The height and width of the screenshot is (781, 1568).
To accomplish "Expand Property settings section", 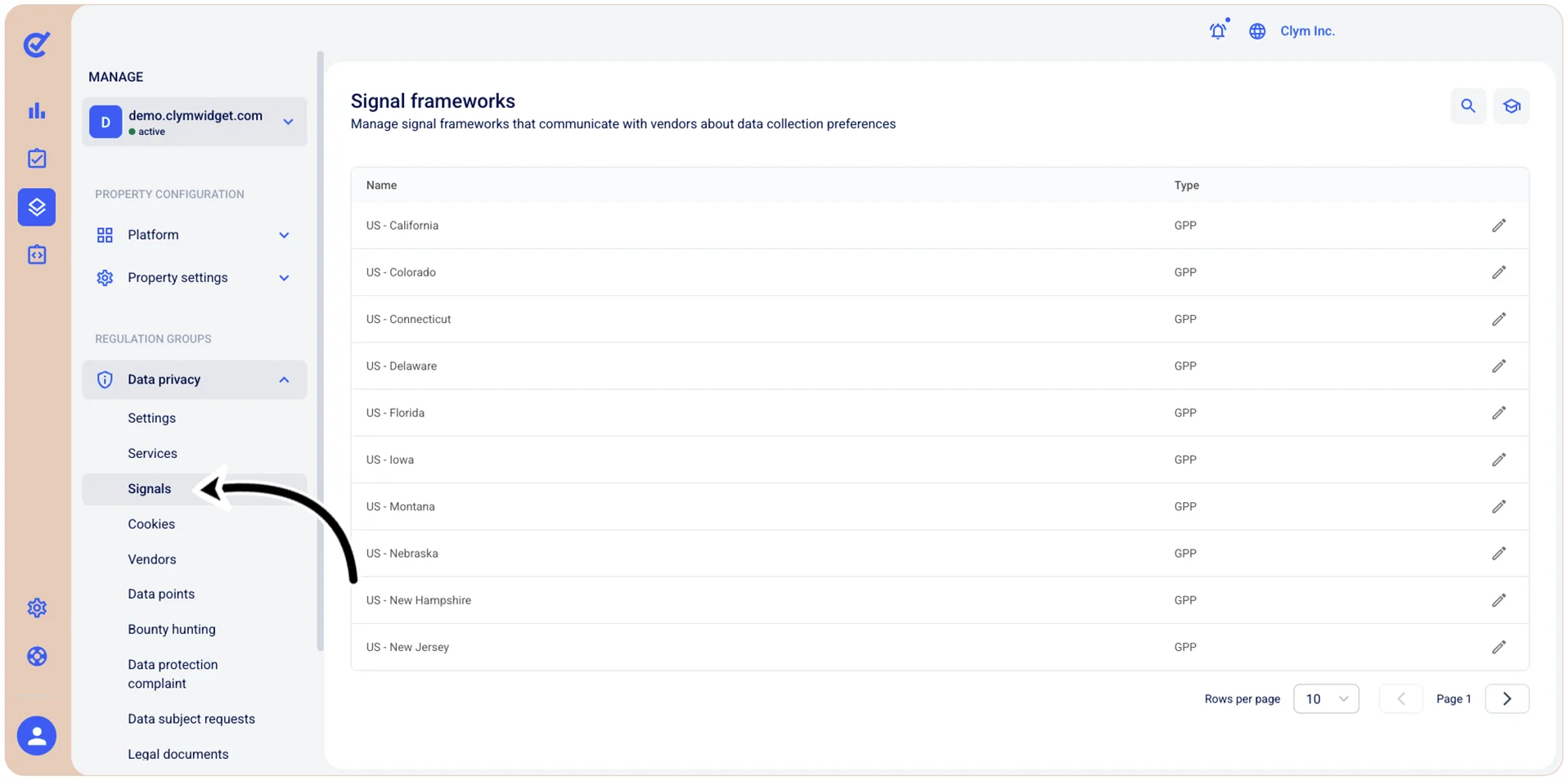I will [195, 278].
